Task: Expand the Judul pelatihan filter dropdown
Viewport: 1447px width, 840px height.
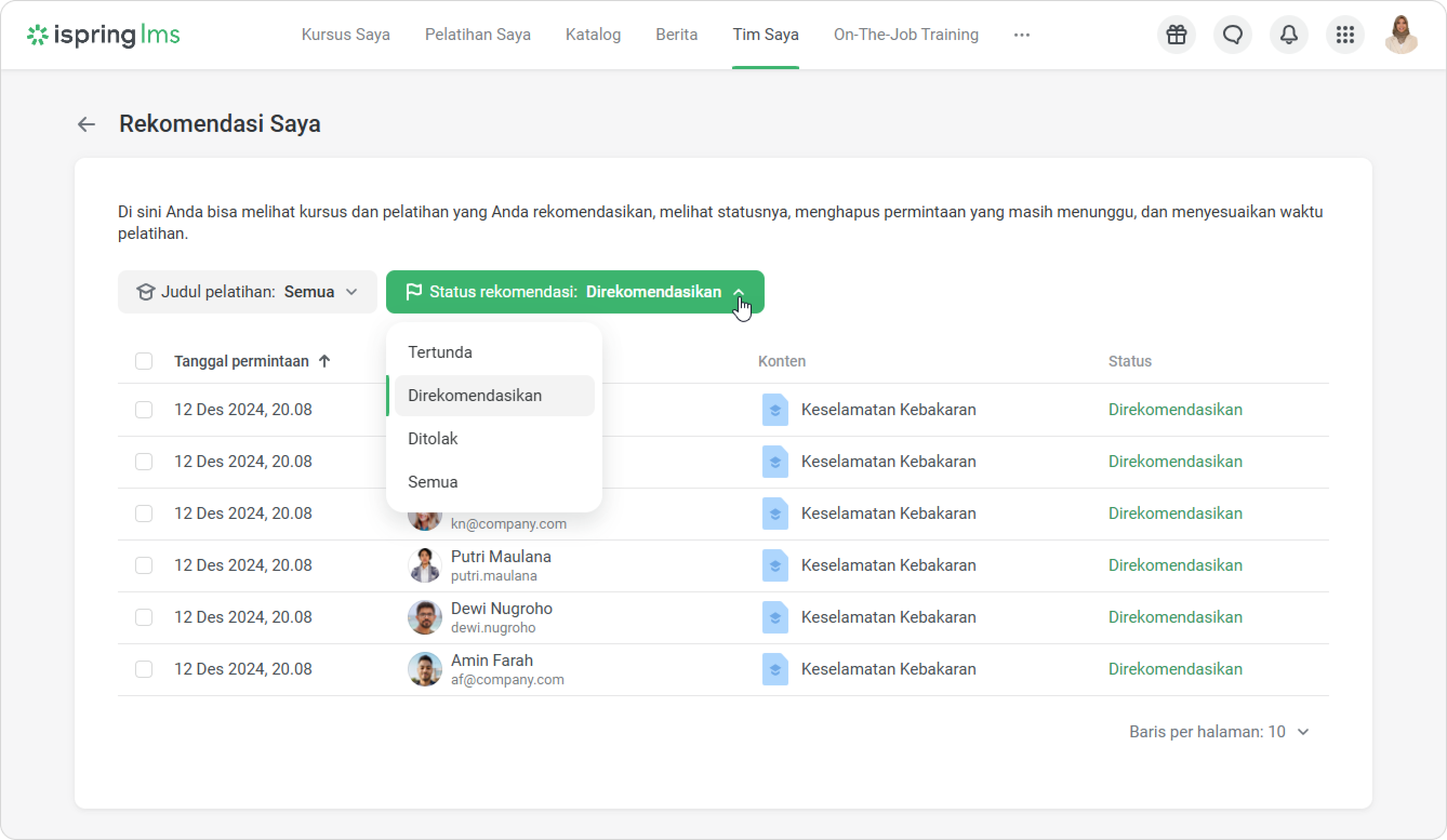Action: point(247,292)
